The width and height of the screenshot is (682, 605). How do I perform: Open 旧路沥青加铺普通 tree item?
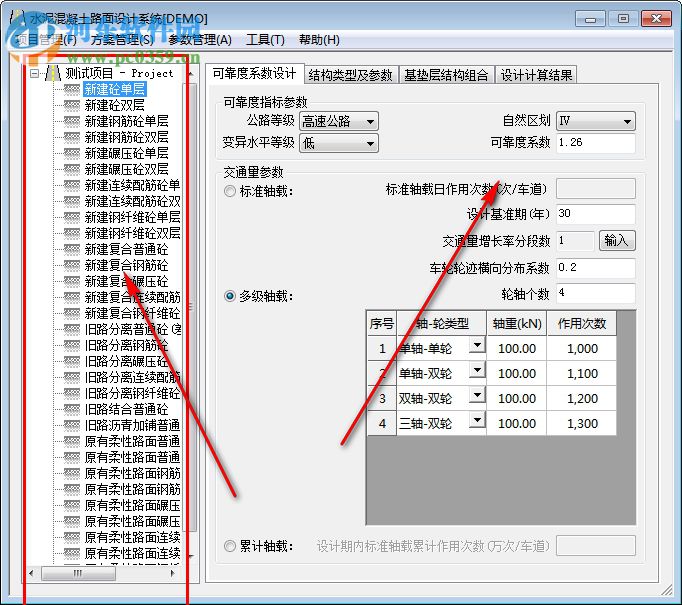(x=132, y=426)
